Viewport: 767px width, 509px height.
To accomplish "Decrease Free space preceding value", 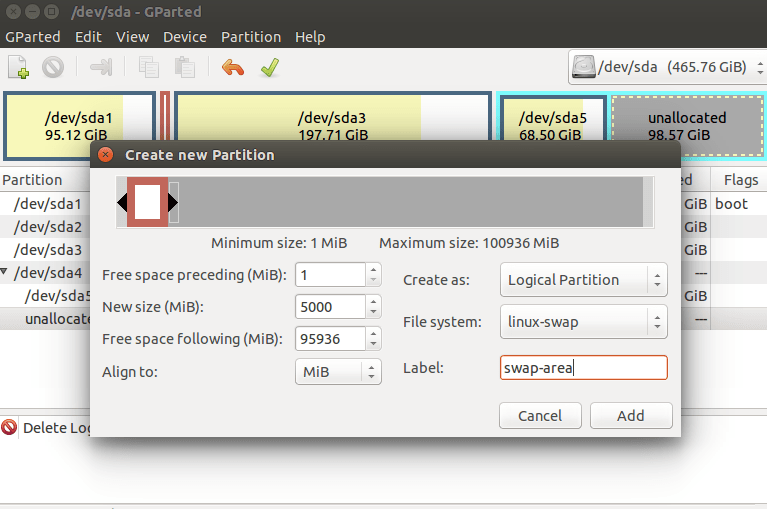I will [373, 280].
